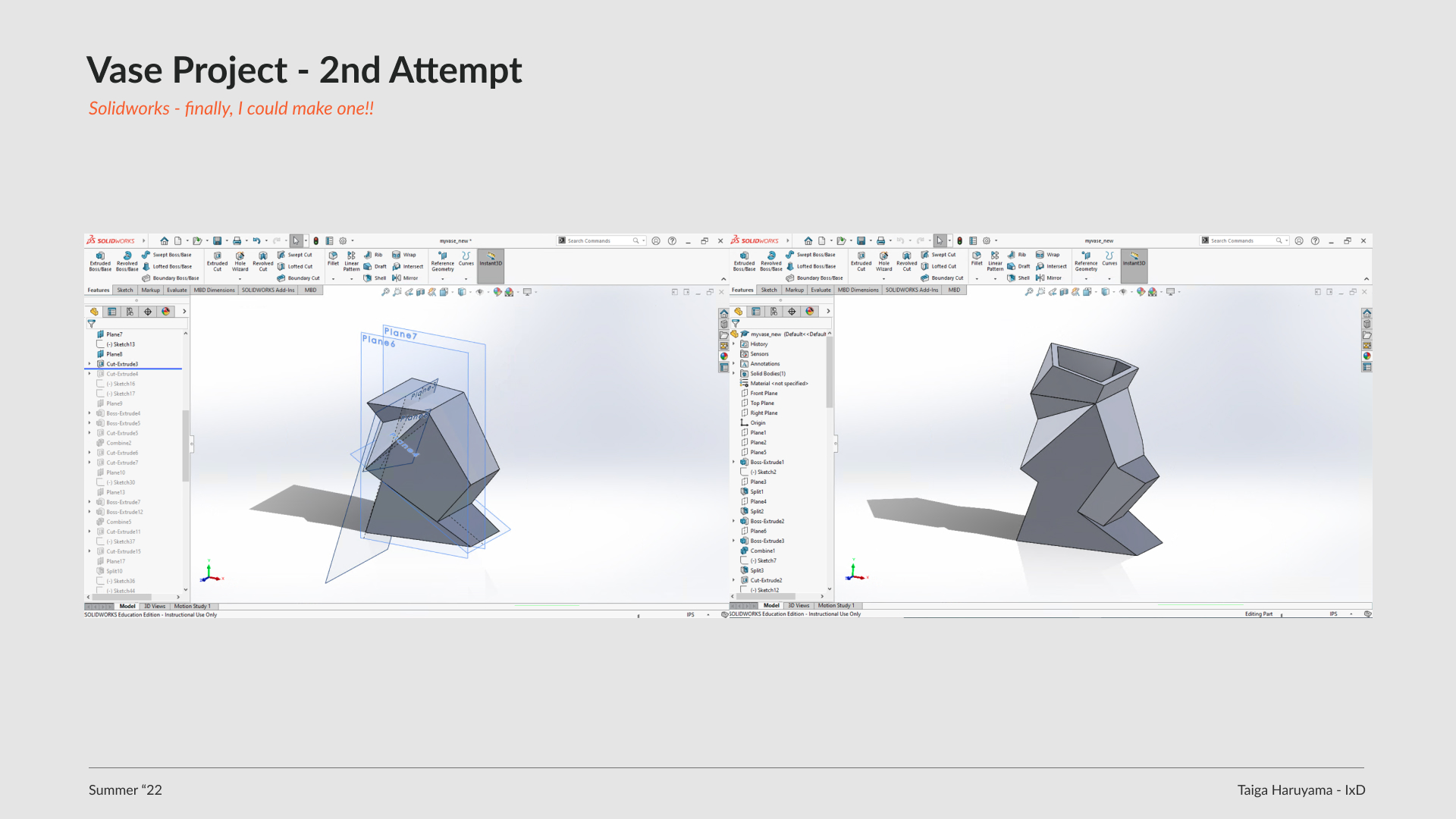Image resolution: width=1456 pixels, height=819 pixels.
Task: Open PropertyManager tab in left window panel
Action: (112, 312)
